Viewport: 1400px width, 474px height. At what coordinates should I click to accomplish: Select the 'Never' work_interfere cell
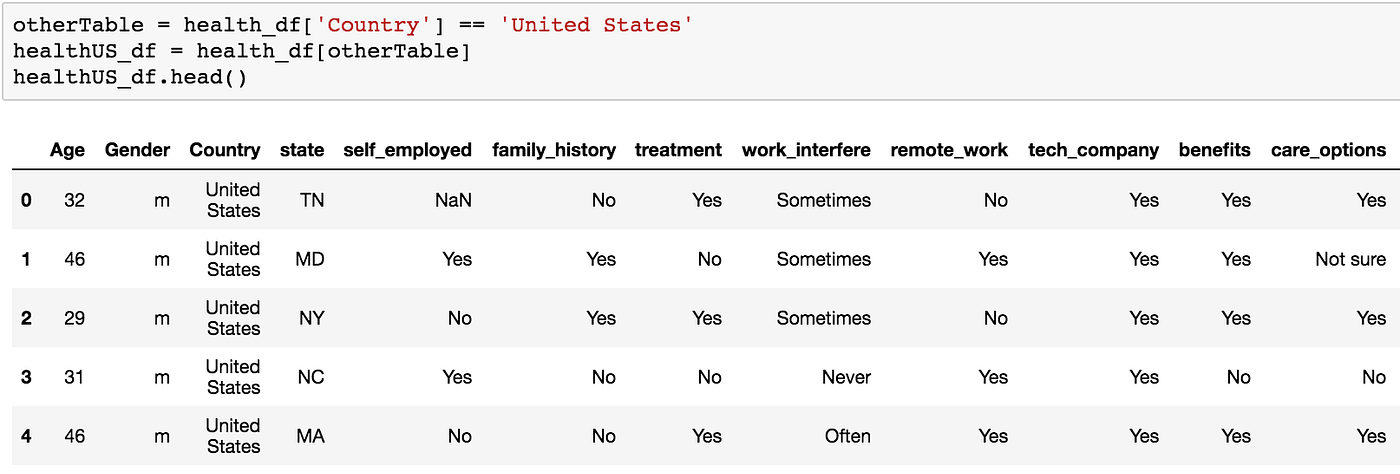tap(846, 377)
